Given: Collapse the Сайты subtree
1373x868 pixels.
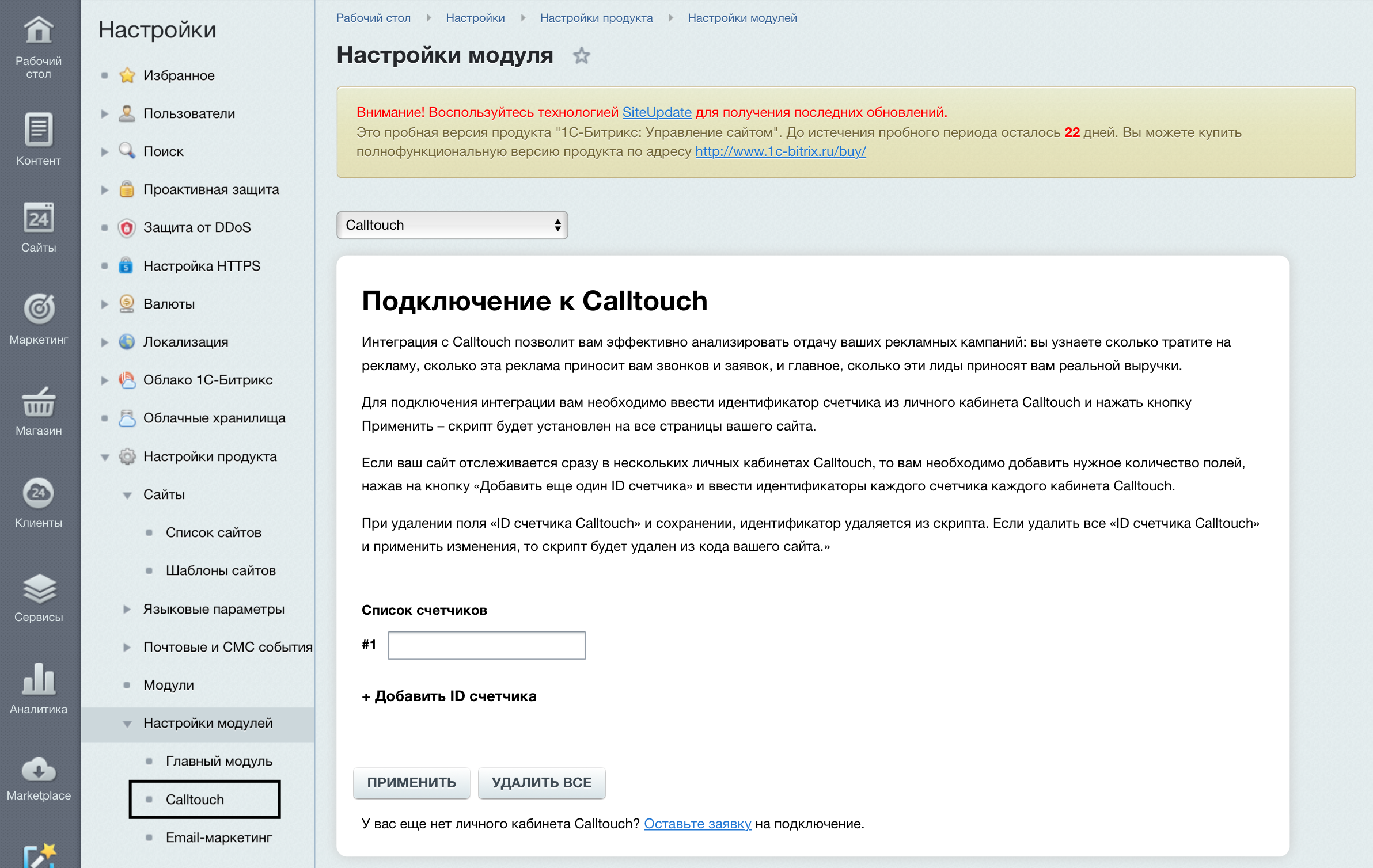Looking at the screenshot, I should click(x=127, y=496).
